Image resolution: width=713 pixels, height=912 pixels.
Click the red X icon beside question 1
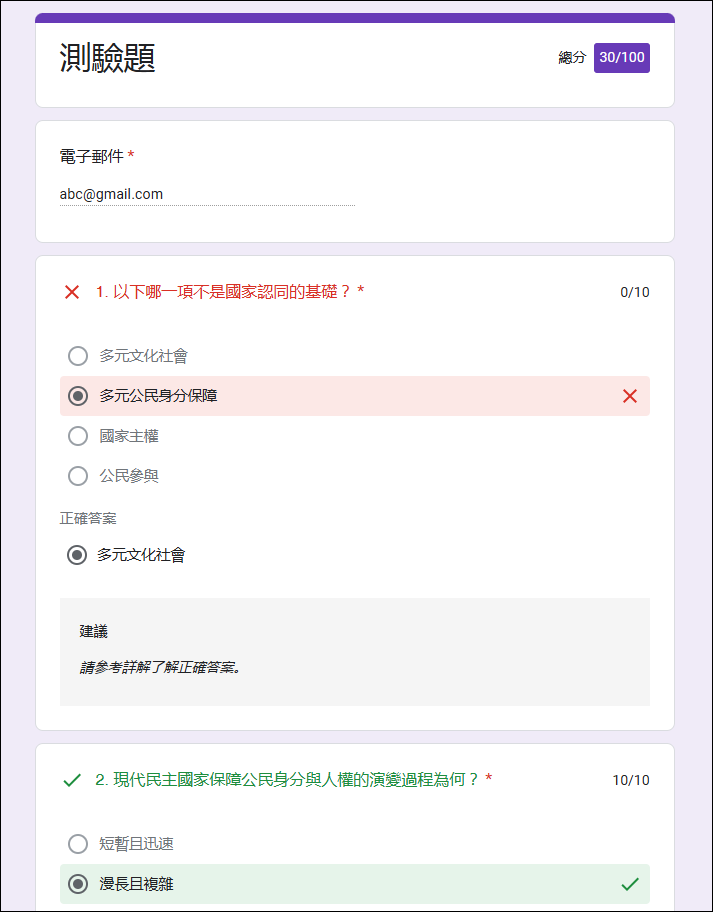tap(72, 292)
